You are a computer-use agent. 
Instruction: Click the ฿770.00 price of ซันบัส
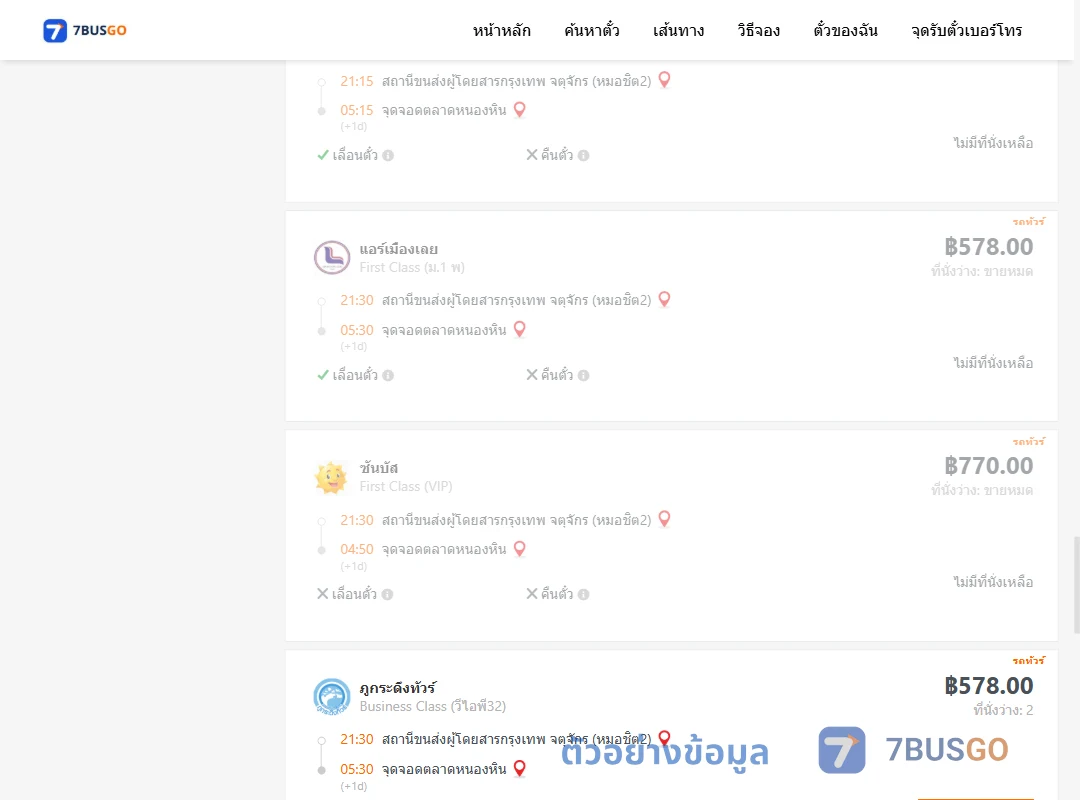(x=988, y=466)
